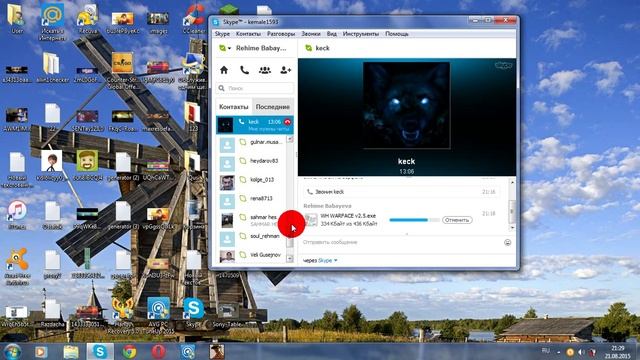
Task: Switch to the Контакты tab
Action: (234, 107)
